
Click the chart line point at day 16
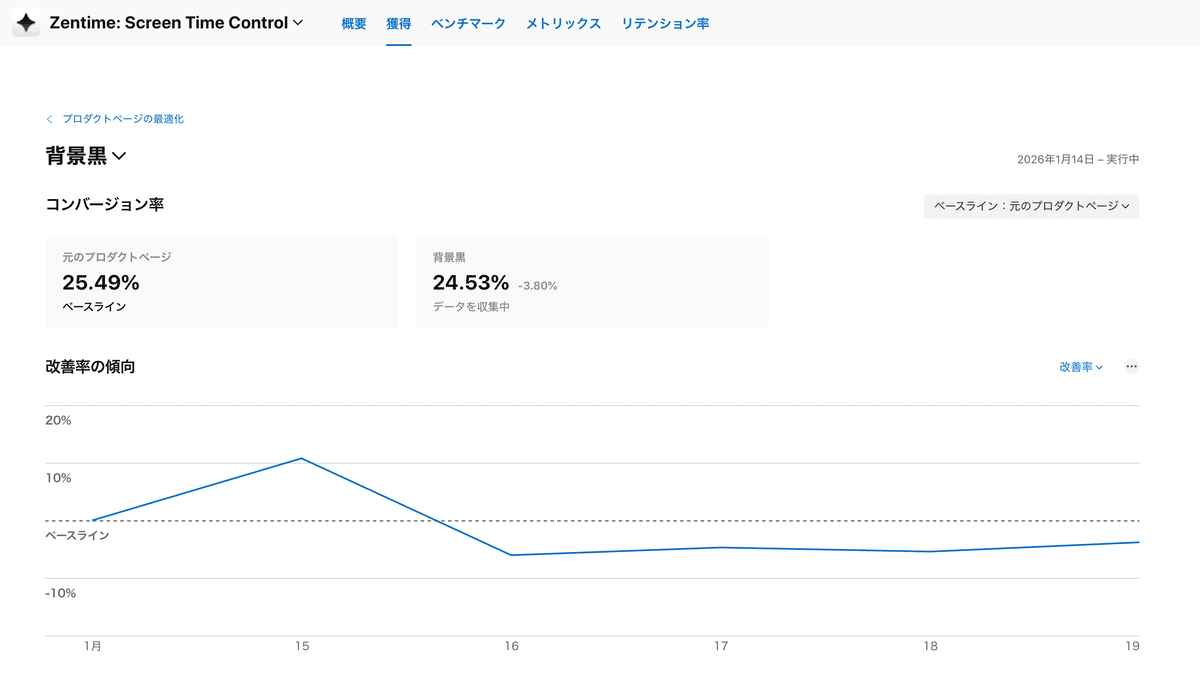click(x=512, y=555)
